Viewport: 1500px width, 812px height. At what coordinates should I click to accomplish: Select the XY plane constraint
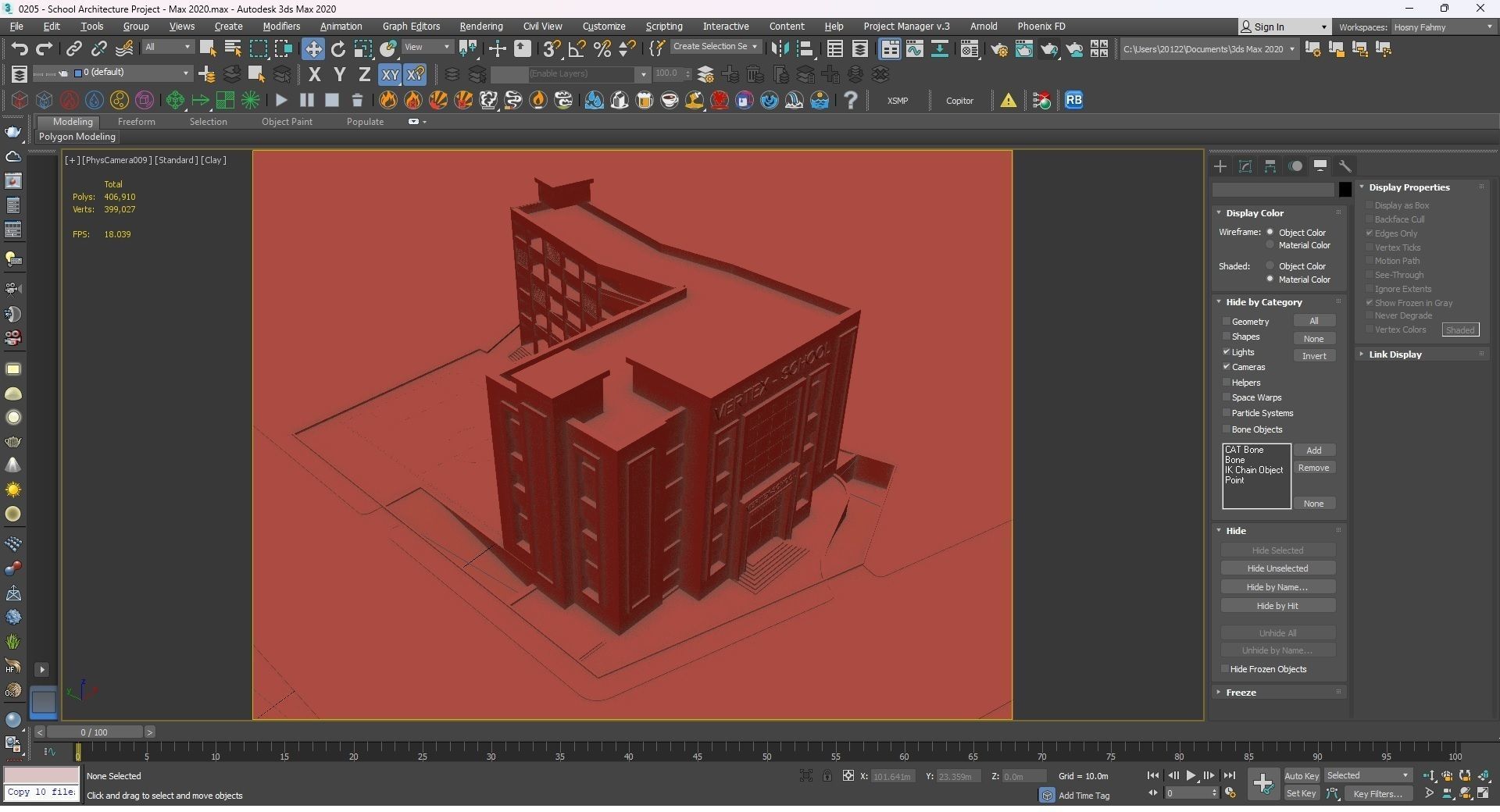tap(390, 74)
